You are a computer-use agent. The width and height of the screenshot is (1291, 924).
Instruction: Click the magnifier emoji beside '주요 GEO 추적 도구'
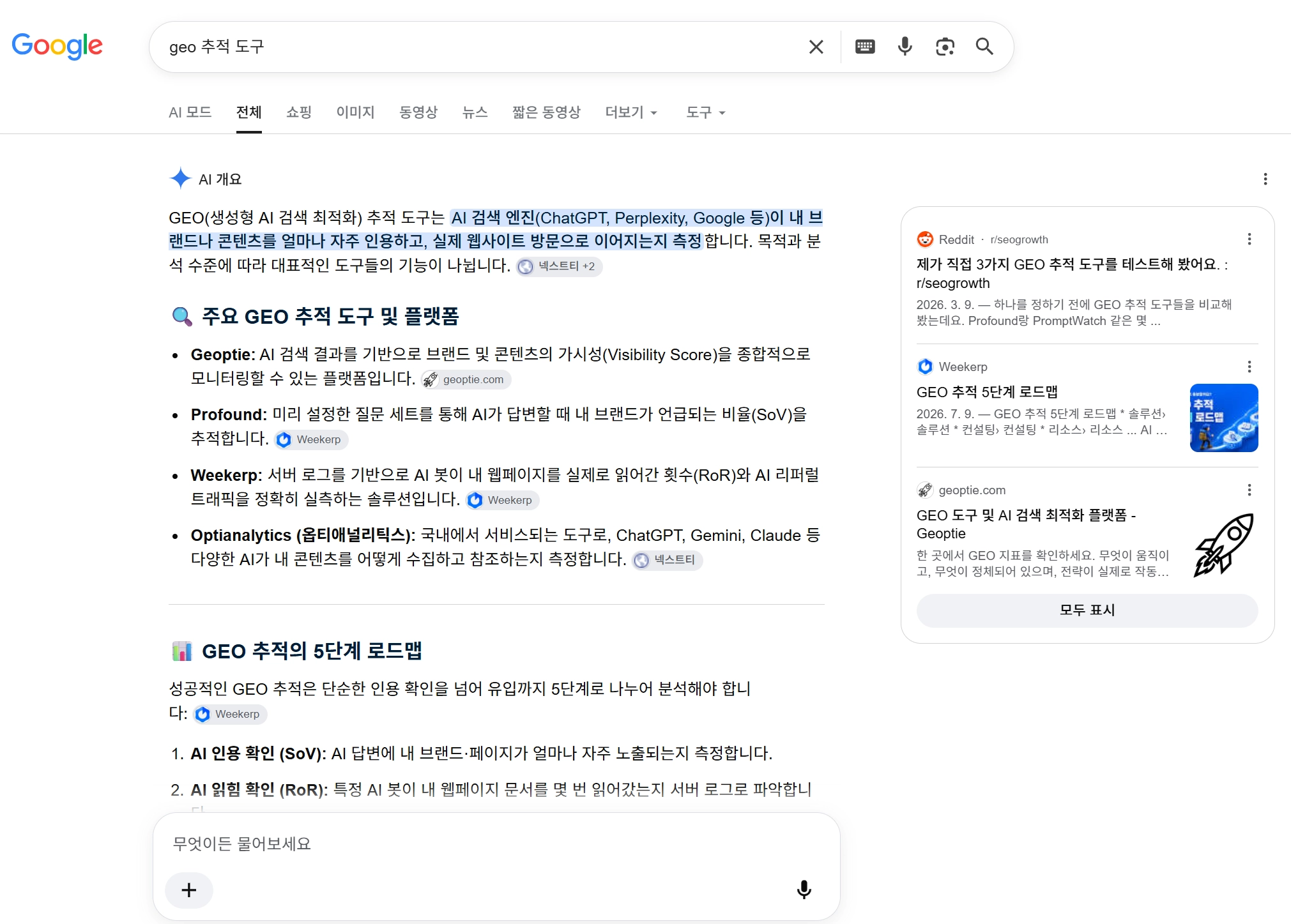tap(182, 316)
